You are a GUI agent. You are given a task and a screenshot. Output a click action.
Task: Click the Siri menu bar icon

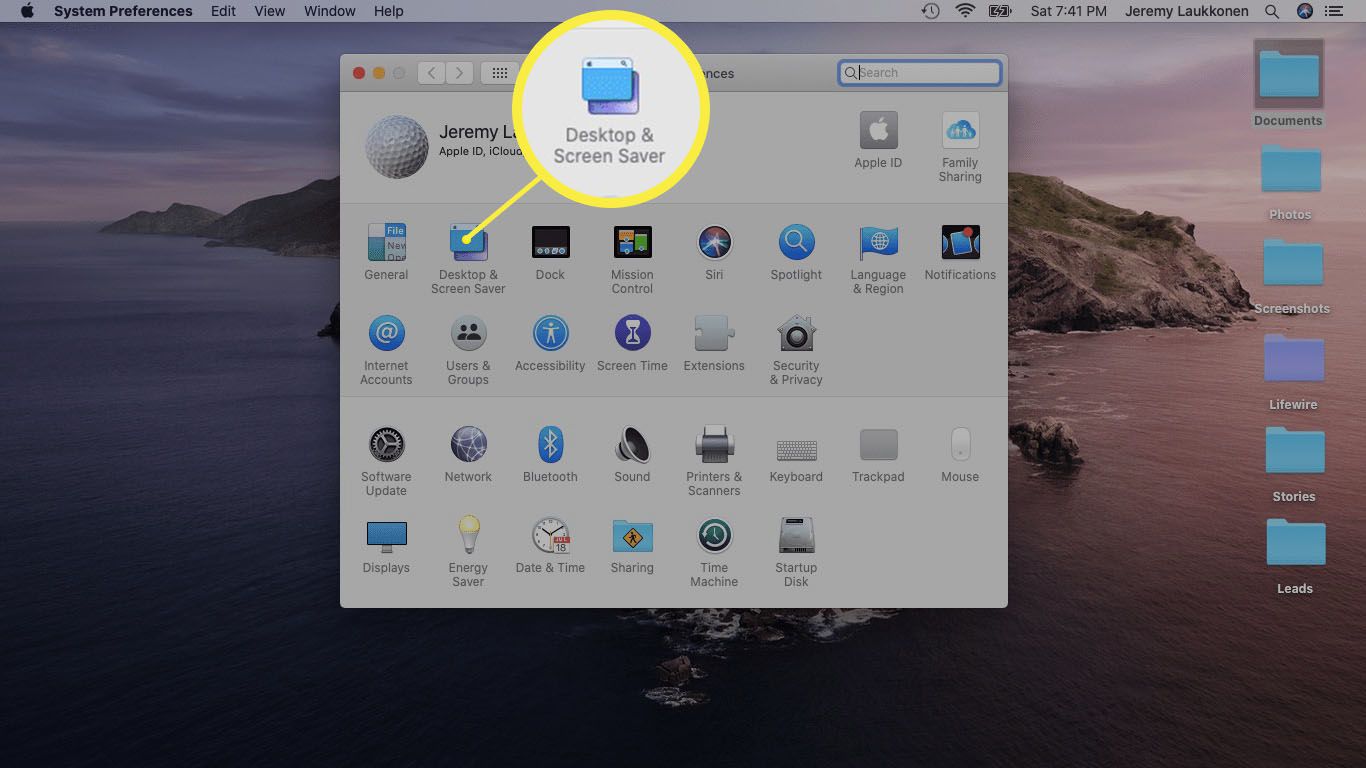click(x=1304, y=11)
